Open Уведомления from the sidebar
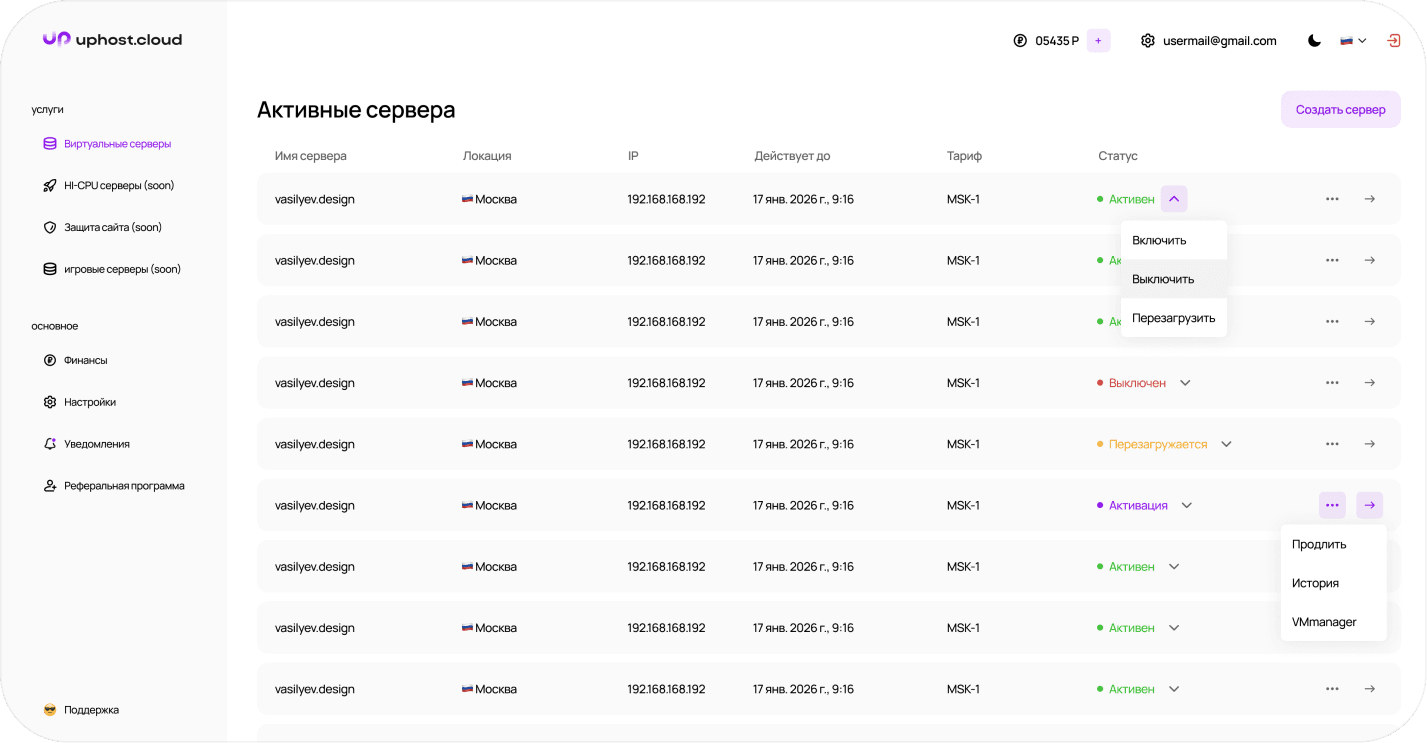1427x743 pixels. click(x=96, y=444)
